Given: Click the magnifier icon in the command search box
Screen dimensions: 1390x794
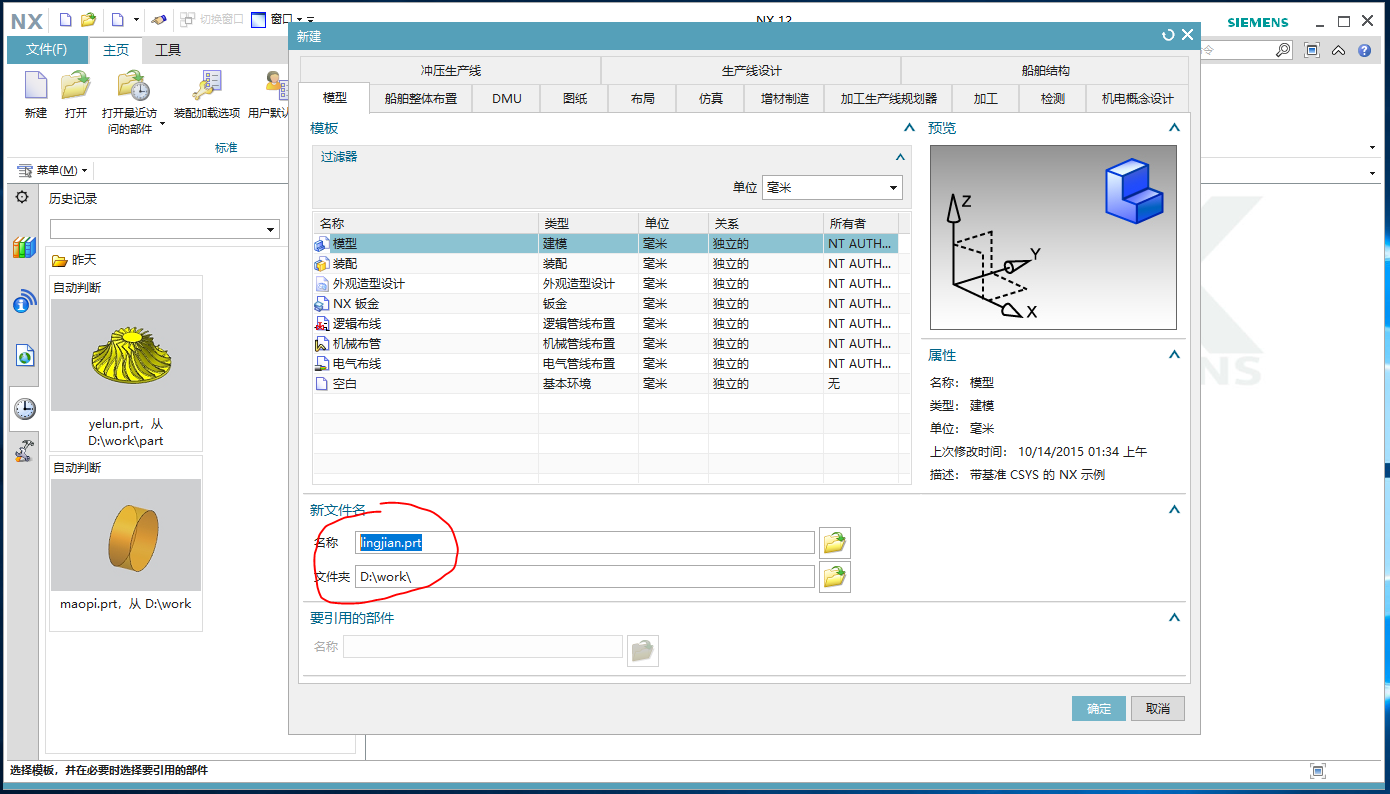Looking at the screenshot, I should coord(1283,50).
